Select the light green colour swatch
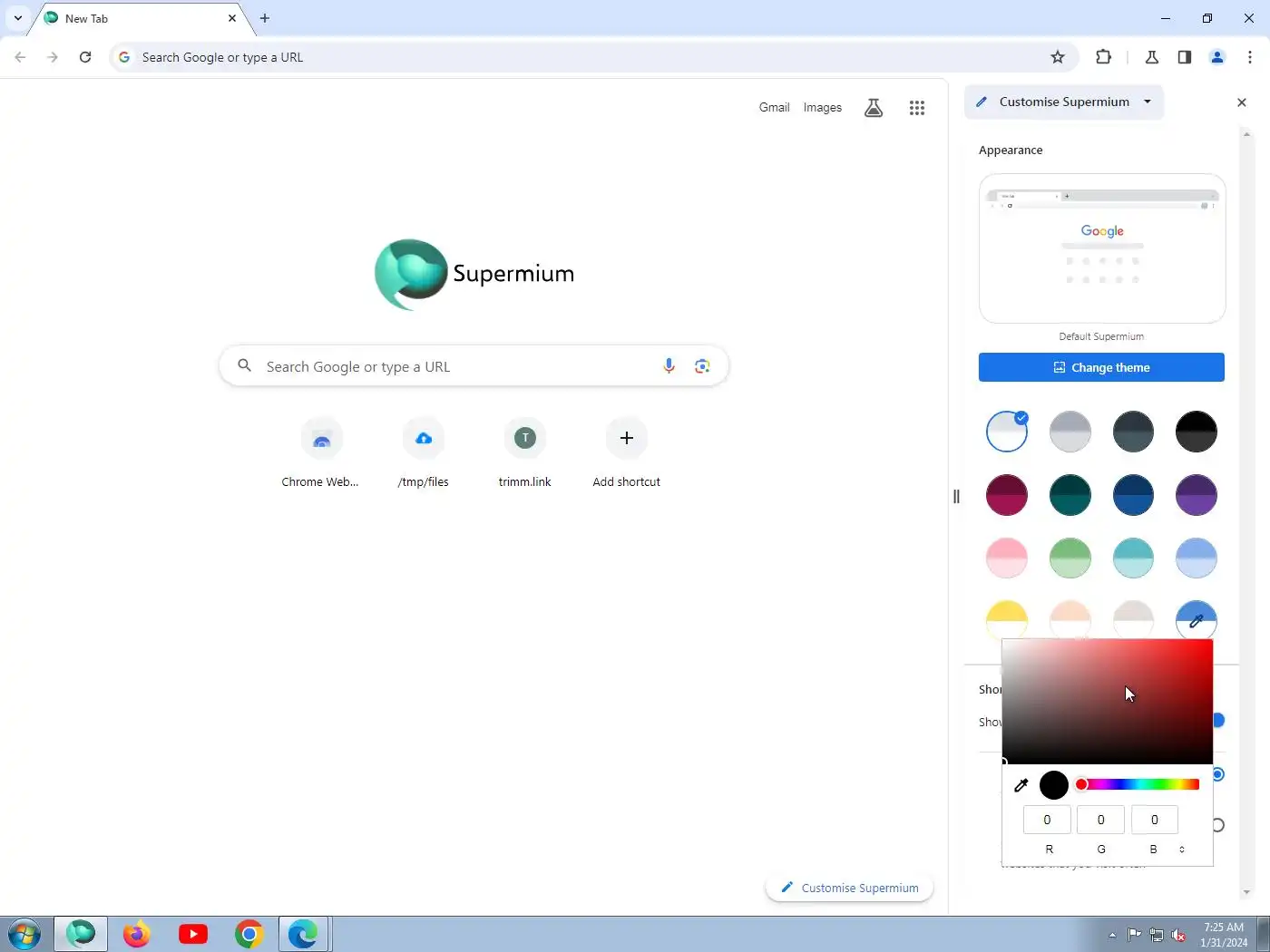 [1070, 558]
